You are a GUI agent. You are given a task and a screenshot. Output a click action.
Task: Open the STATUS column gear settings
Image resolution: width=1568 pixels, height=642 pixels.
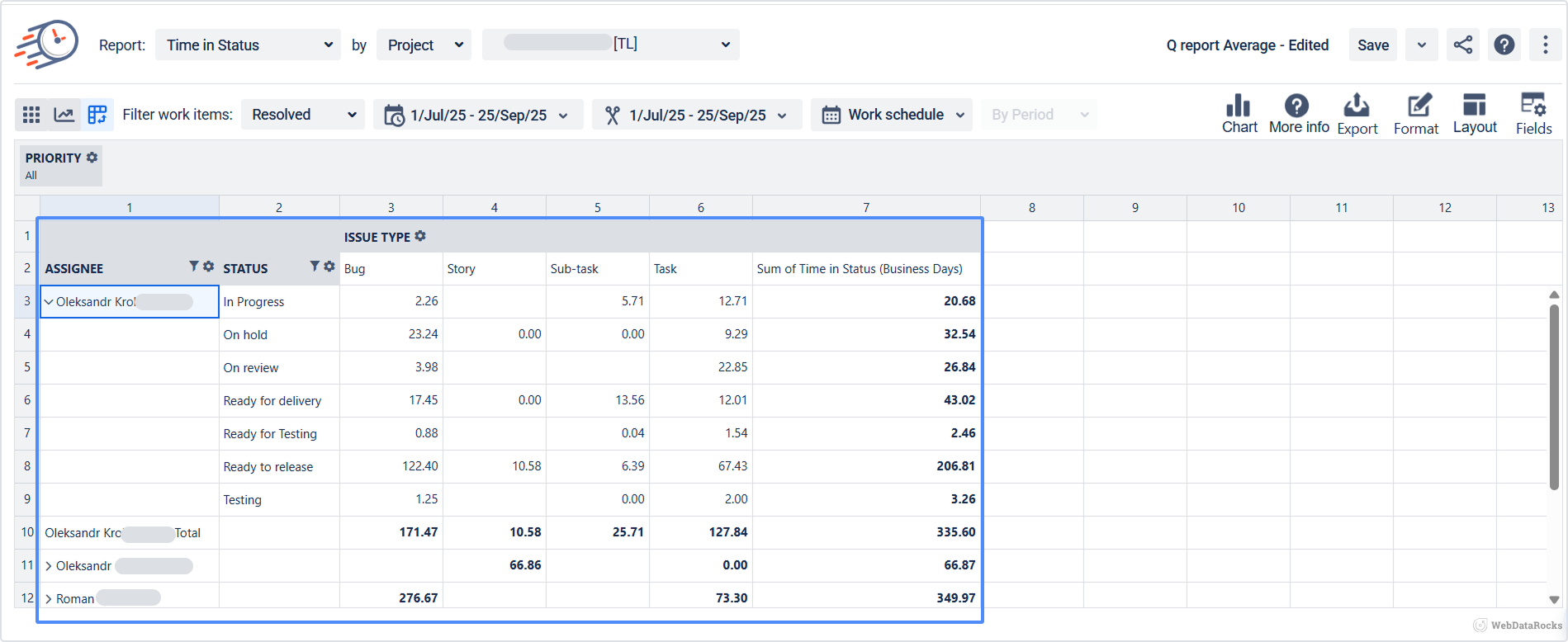click(329, 267)
